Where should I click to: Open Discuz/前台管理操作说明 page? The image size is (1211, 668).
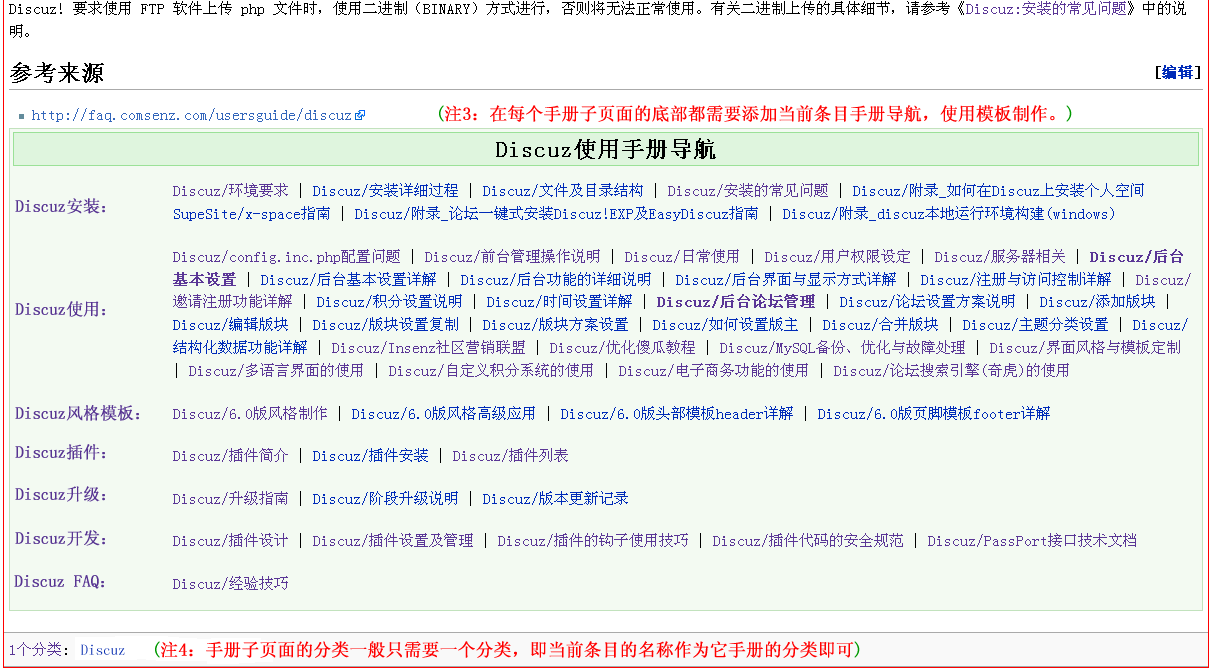pyautogui.click(x=512, y=256)
